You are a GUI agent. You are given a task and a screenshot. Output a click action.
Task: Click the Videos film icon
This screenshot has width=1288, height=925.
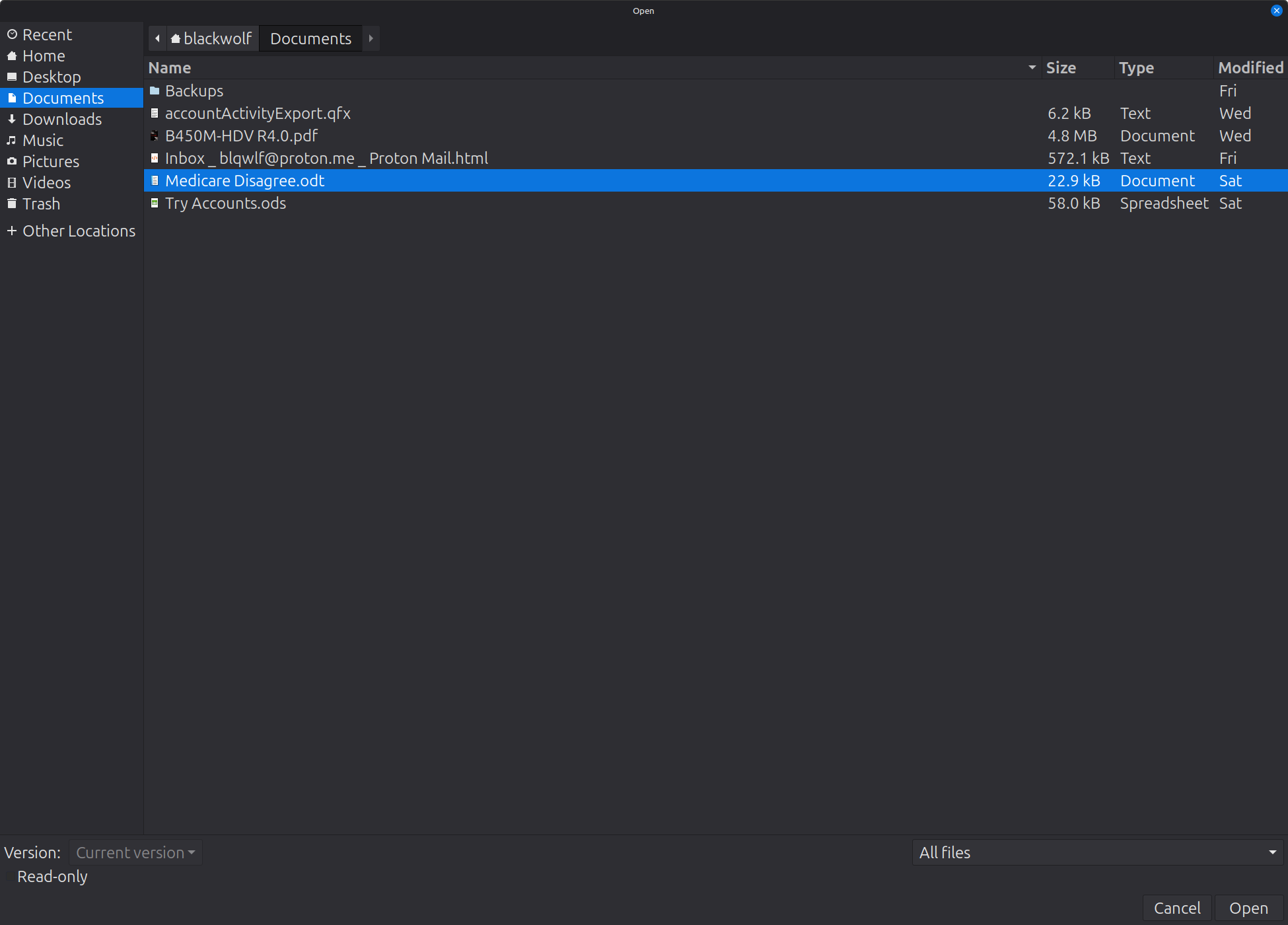click(12, 182)
